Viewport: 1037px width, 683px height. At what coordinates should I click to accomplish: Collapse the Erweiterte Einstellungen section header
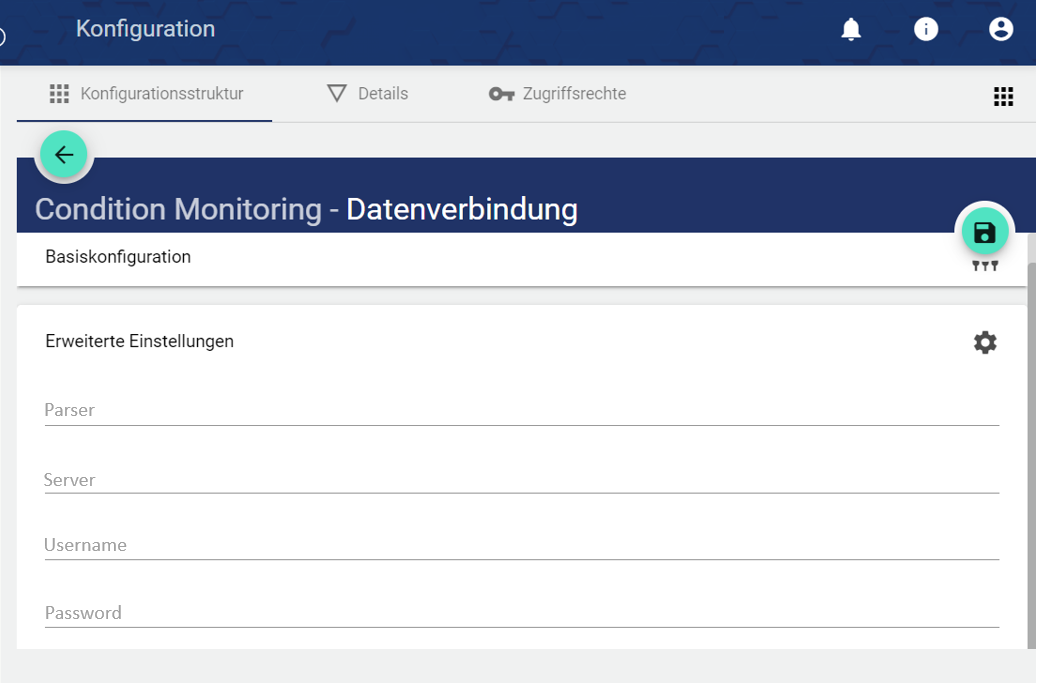(140, 342)
